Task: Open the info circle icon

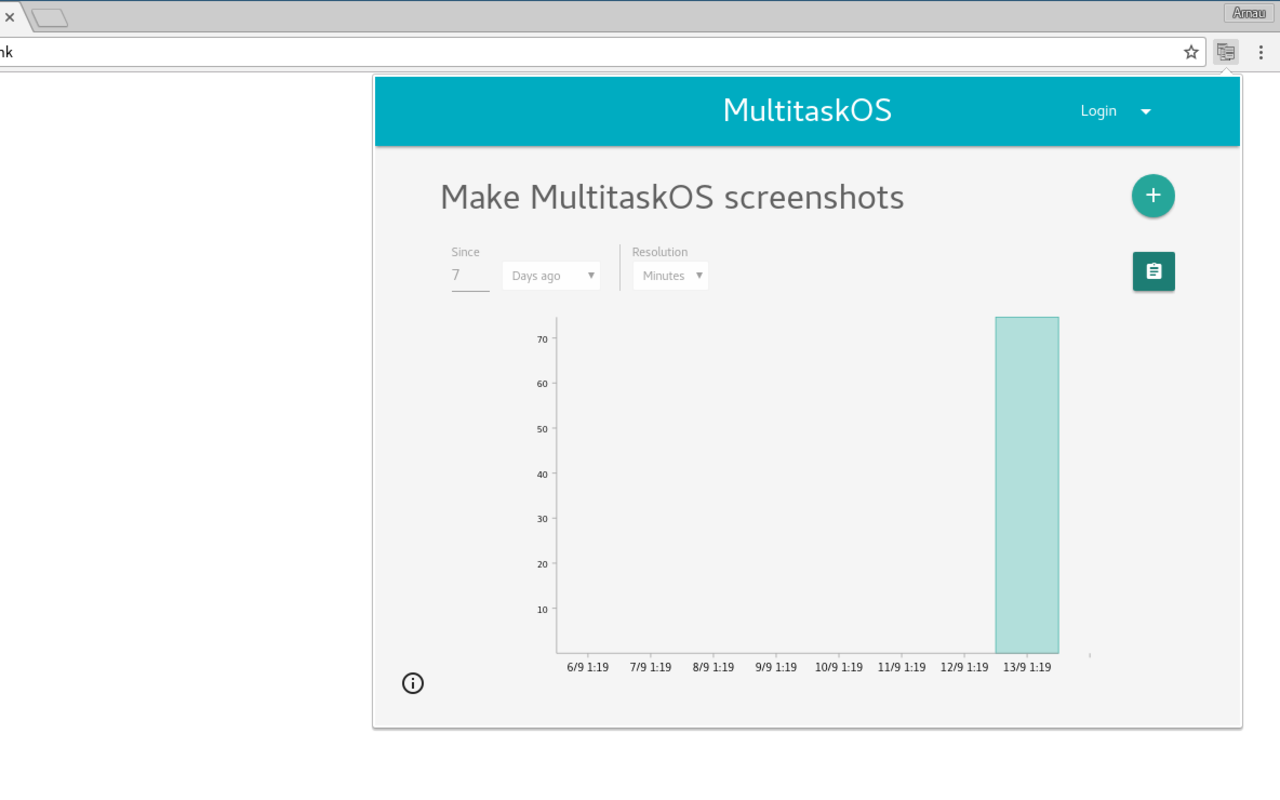Action: tap(413, 683)
